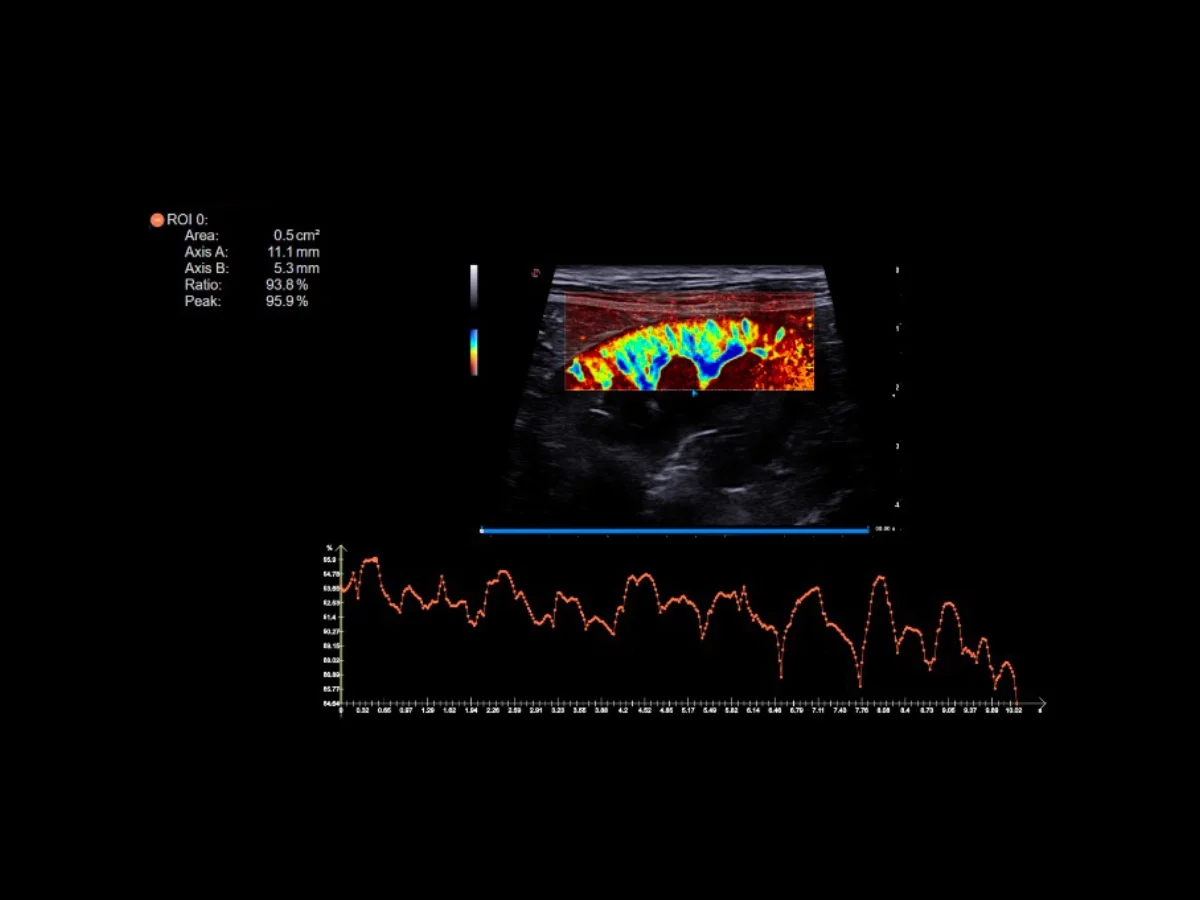Click the colored elastography map in the scan
This screenshot has height=900, width=1200.
point(690,342)
